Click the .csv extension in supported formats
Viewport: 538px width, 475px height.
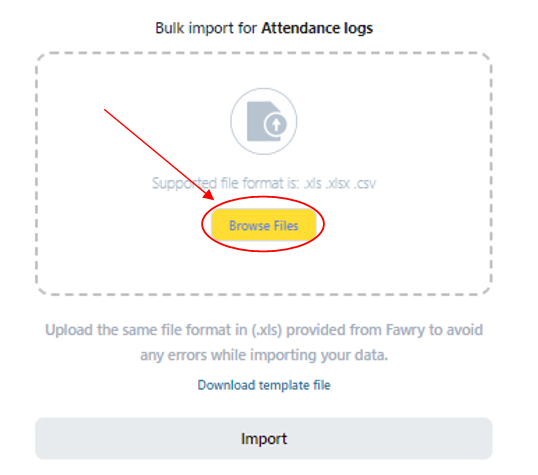point(365,183)
